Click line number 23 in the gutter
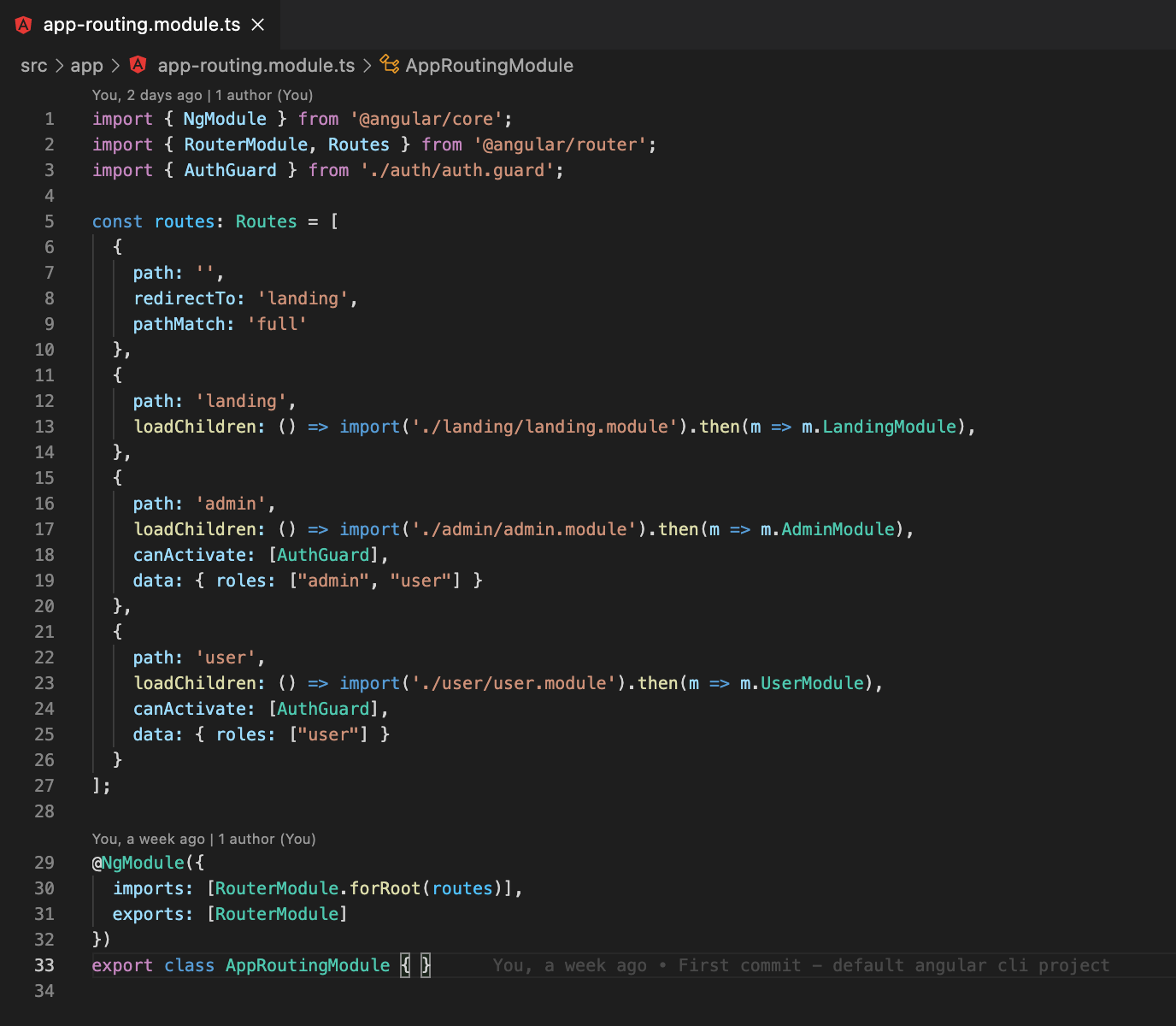Screen dimensions: 1176x1026 [x=44, y=683]
